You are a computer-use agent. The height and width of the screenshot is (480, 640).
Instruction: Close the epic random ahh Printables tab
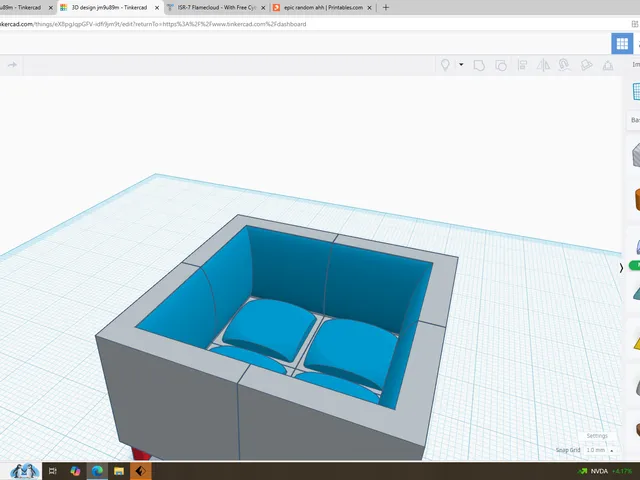pyautogui.click(x=369, y=8)
